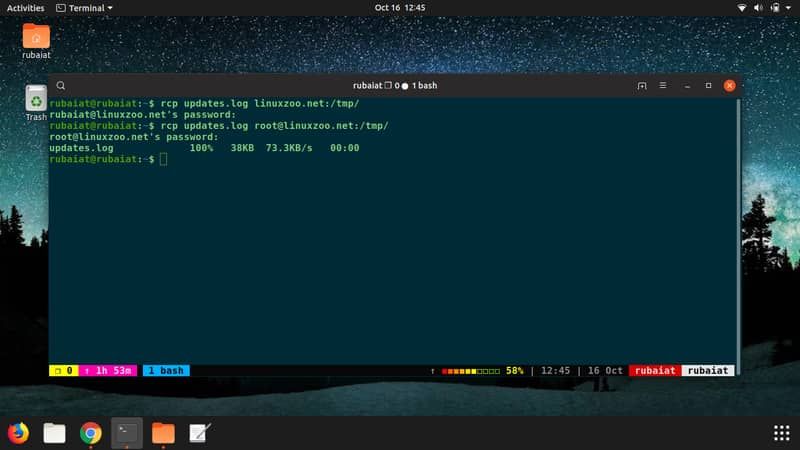Open the clock showing Oct 16 12:45
Screen dimensions: 800x450
click(400, 7)
